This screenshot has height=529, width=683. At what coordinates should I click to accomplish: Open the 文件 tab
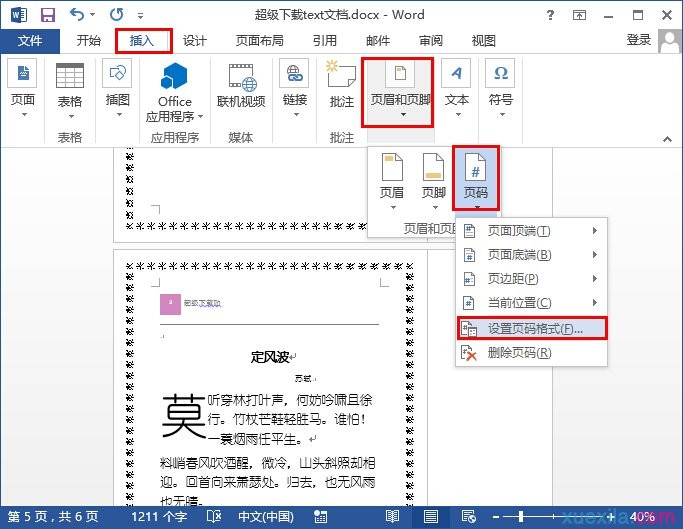(30, 41)
